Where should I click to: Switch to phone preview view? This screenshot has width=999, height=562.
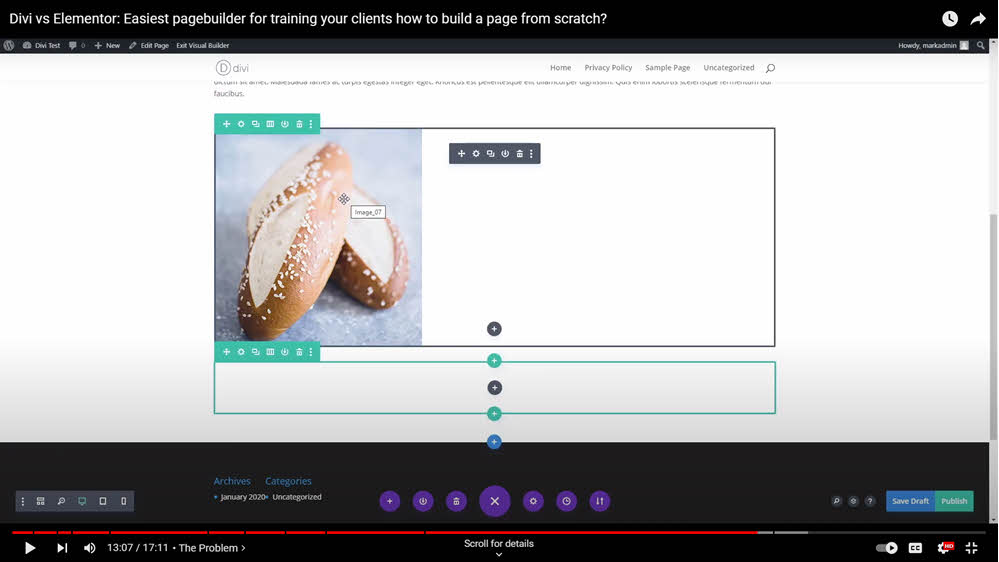(x=124, y=501)
